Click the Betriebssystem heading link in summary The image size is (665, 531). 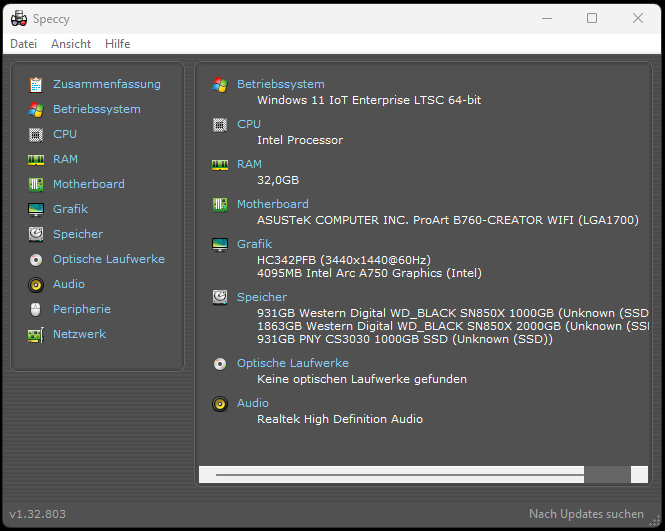coord(281,84)
